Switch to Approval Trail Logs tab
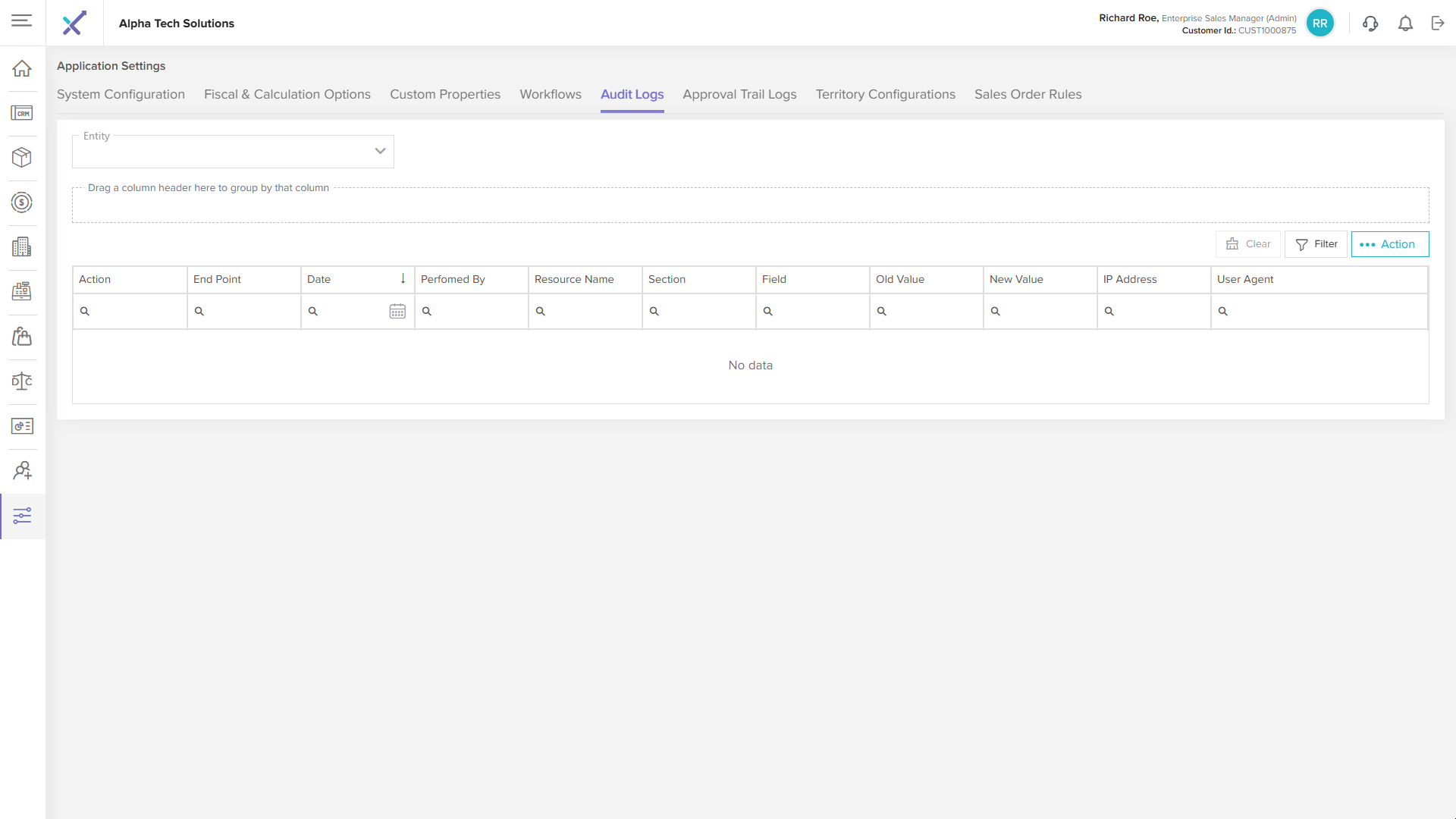 click(739, 94)
